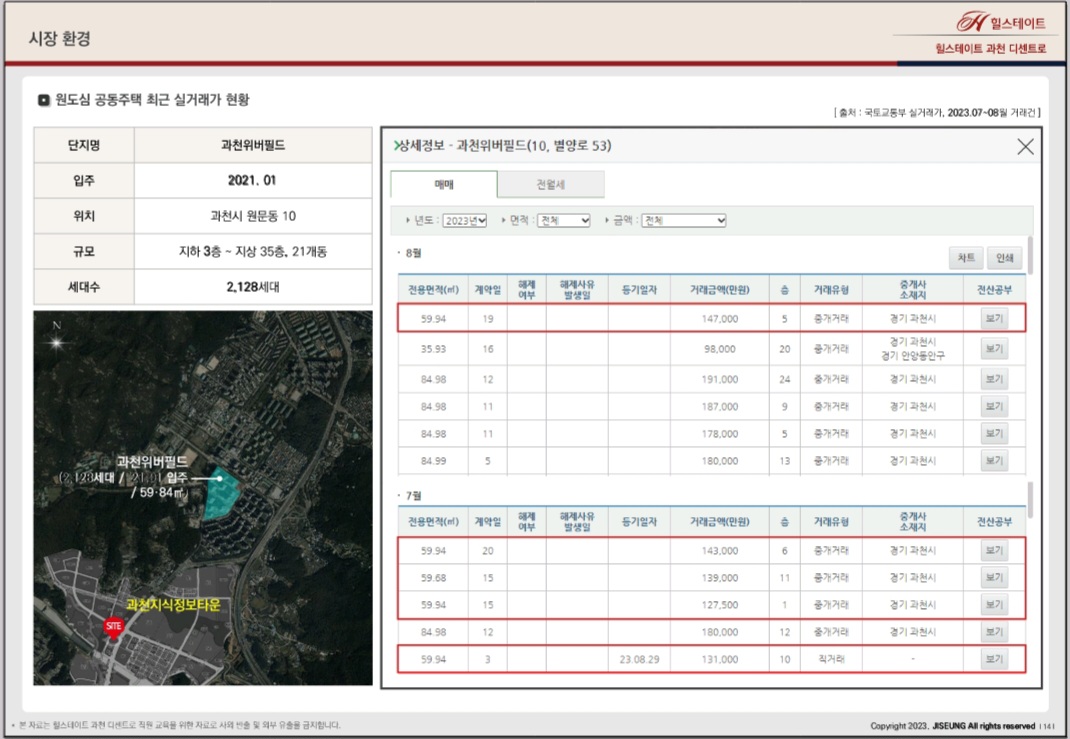Click 보기 for the 147,000 August row
The height and width of the screenshot is (739, 1070).
994,319
